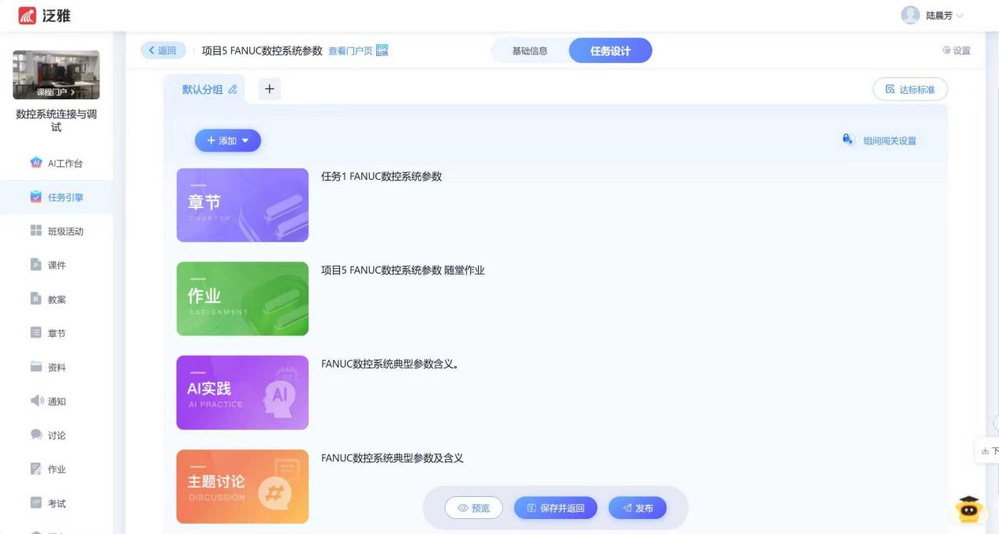Click the QR code icon beside 查看门户页
Viewport: 999px width, 534px height.
coord(382,50)
